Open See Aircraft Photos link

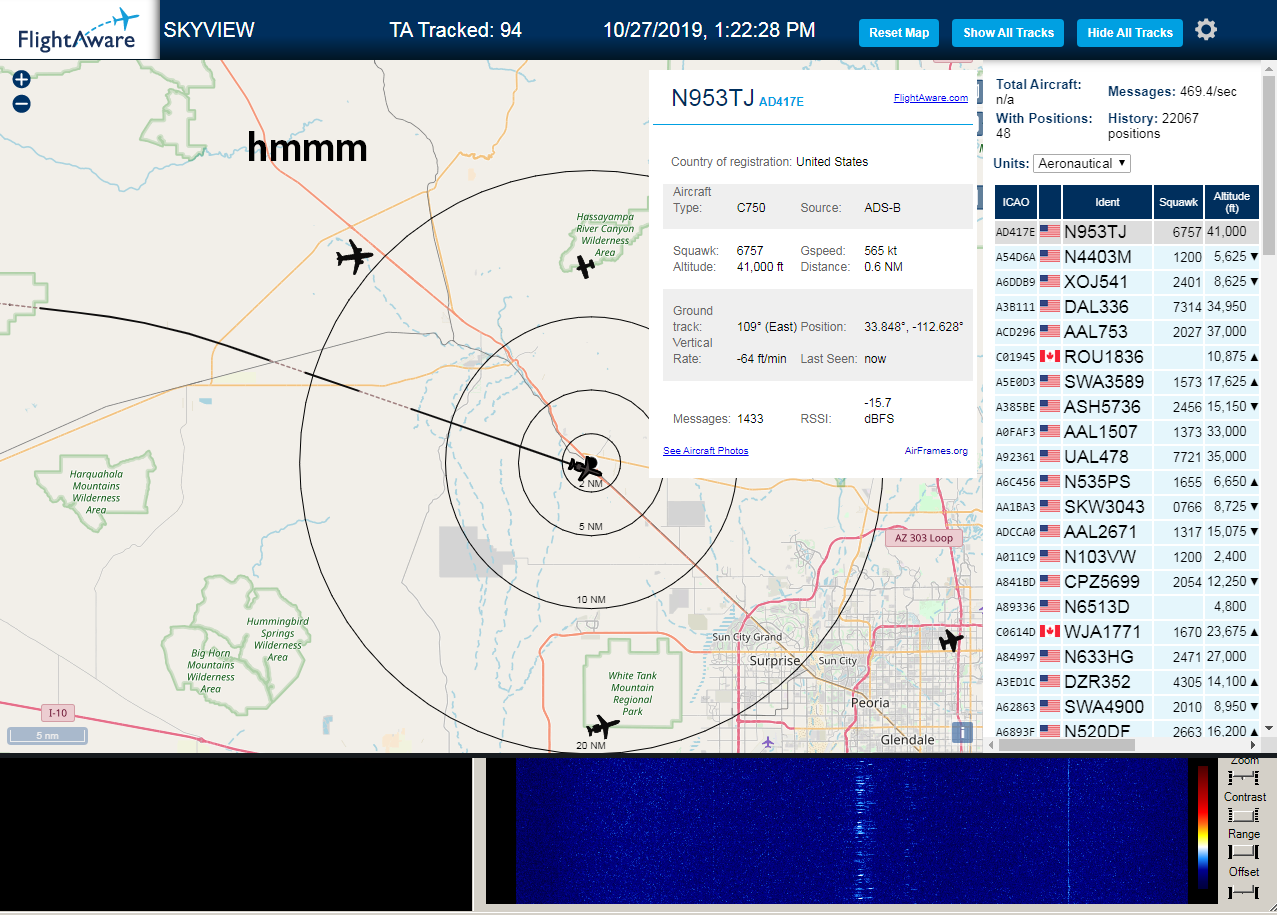point(705,451)
